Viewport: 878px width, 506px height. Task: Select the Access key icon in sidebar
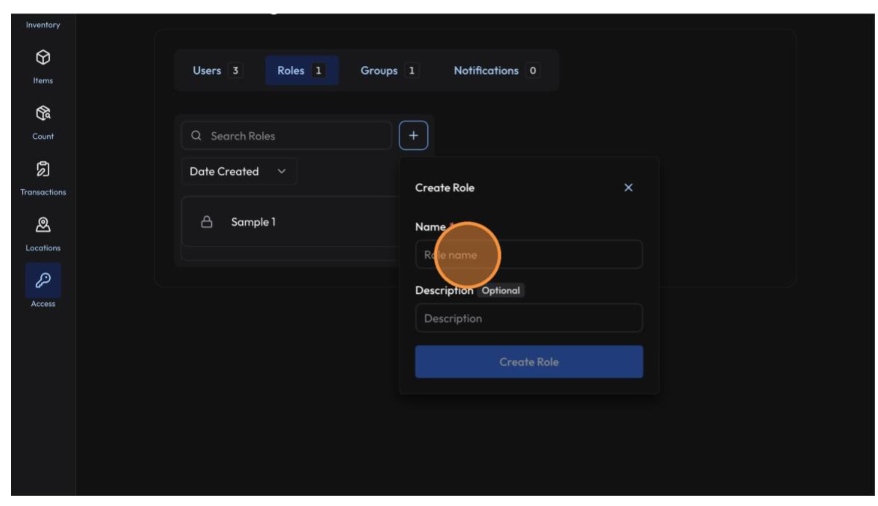(x=43, y=280)
